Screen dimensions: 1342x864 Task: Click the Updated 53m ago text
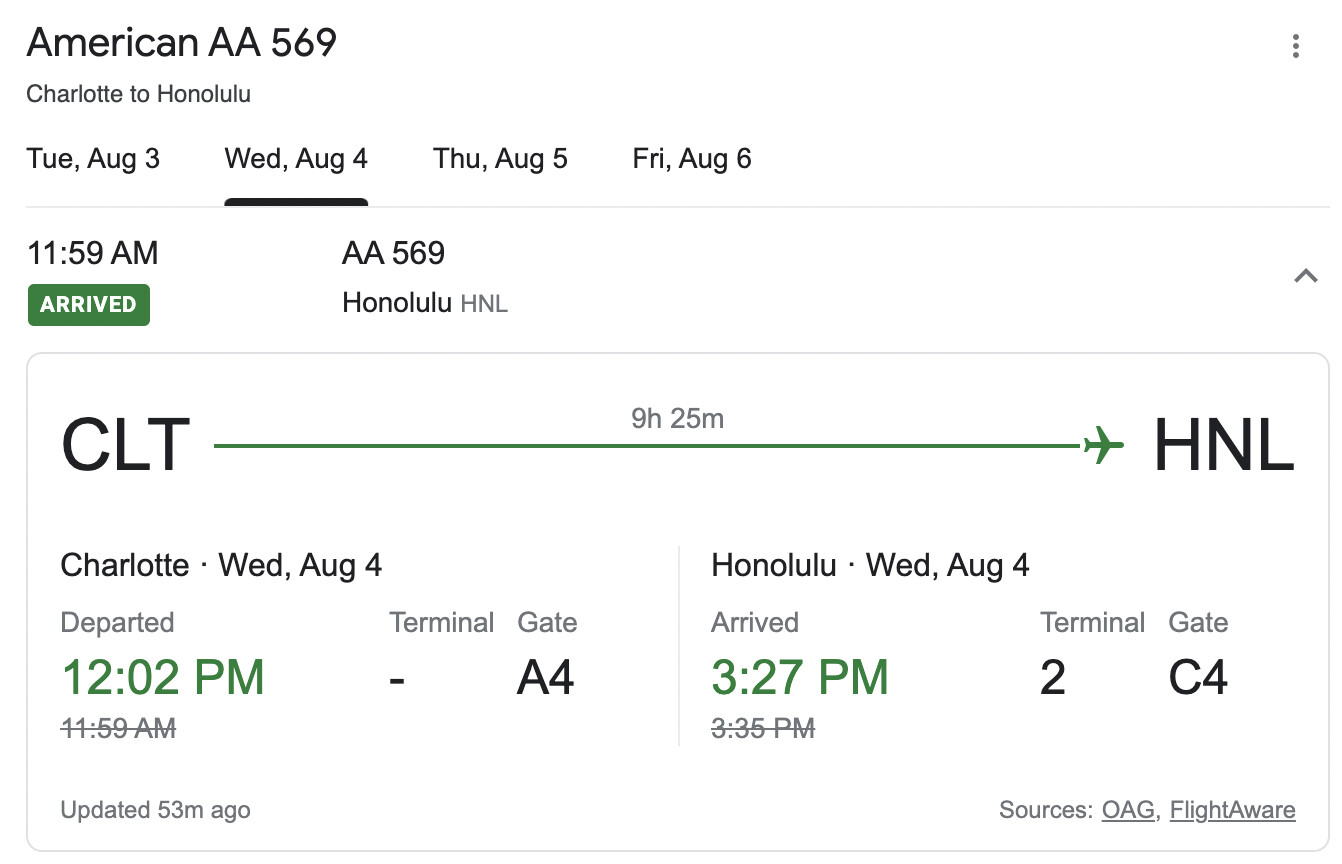(x=156, y=810)
